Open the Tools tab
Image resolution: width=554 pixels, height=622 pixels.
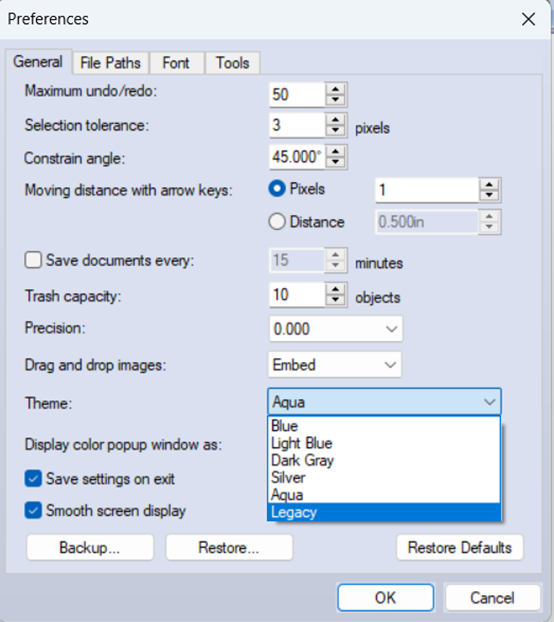232,63
